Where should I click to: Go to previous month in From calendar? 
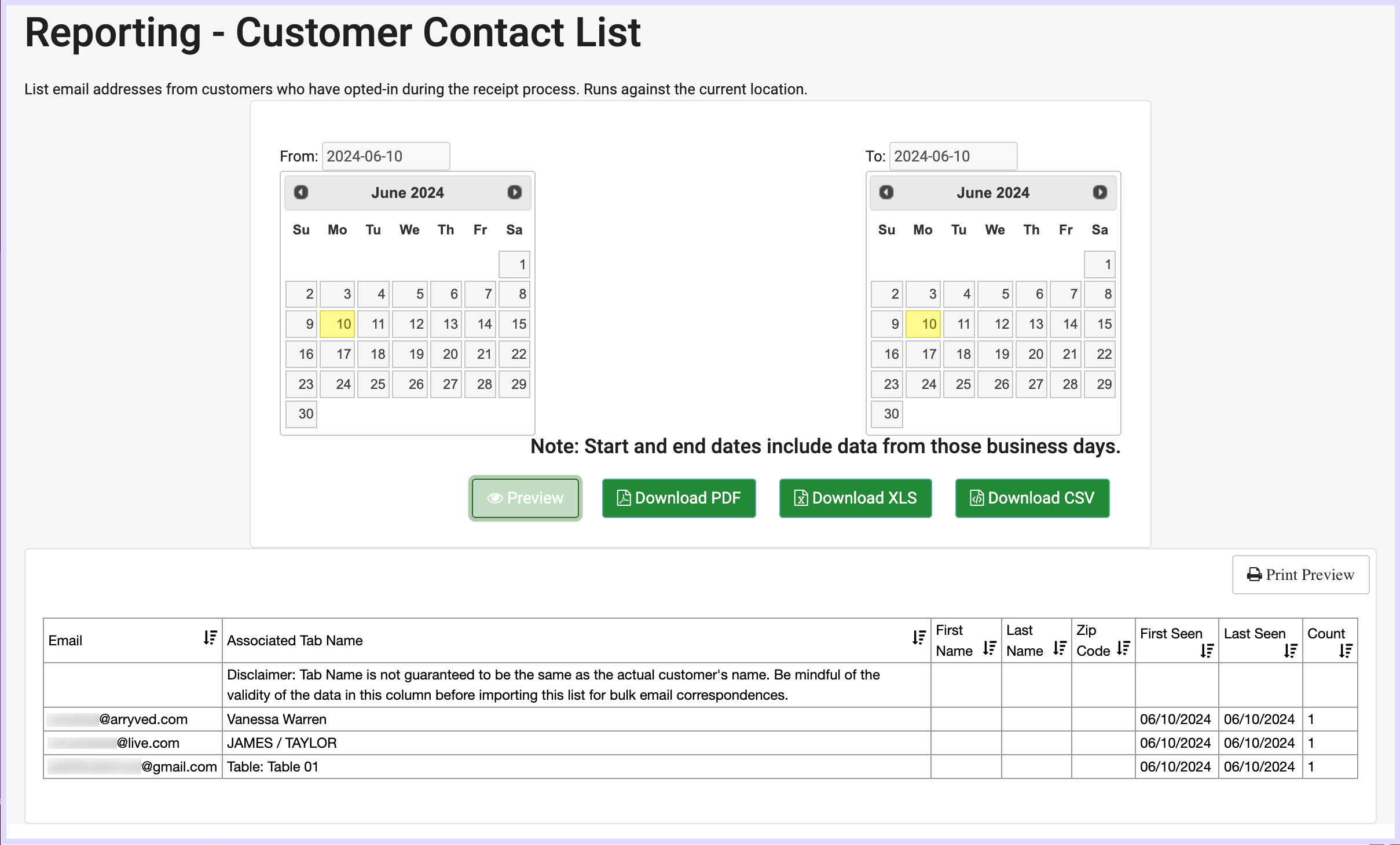click(x=300, y=192)
